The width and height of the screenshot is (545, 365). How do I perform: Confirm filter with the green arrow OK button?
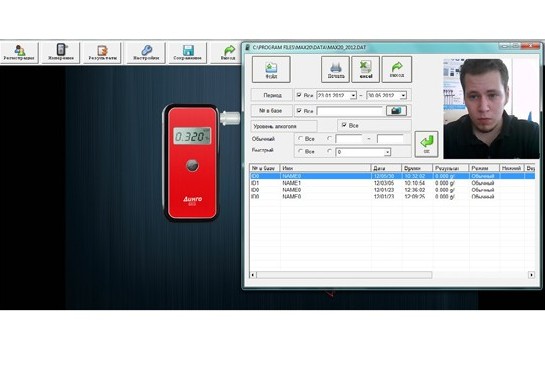coord(426,144)
